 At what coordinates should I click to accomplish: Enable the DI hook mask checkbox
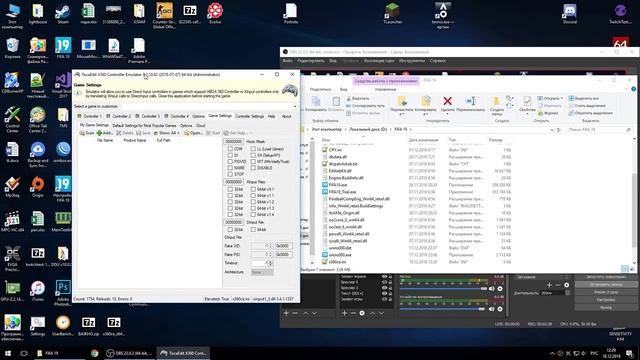coord(230,156)
